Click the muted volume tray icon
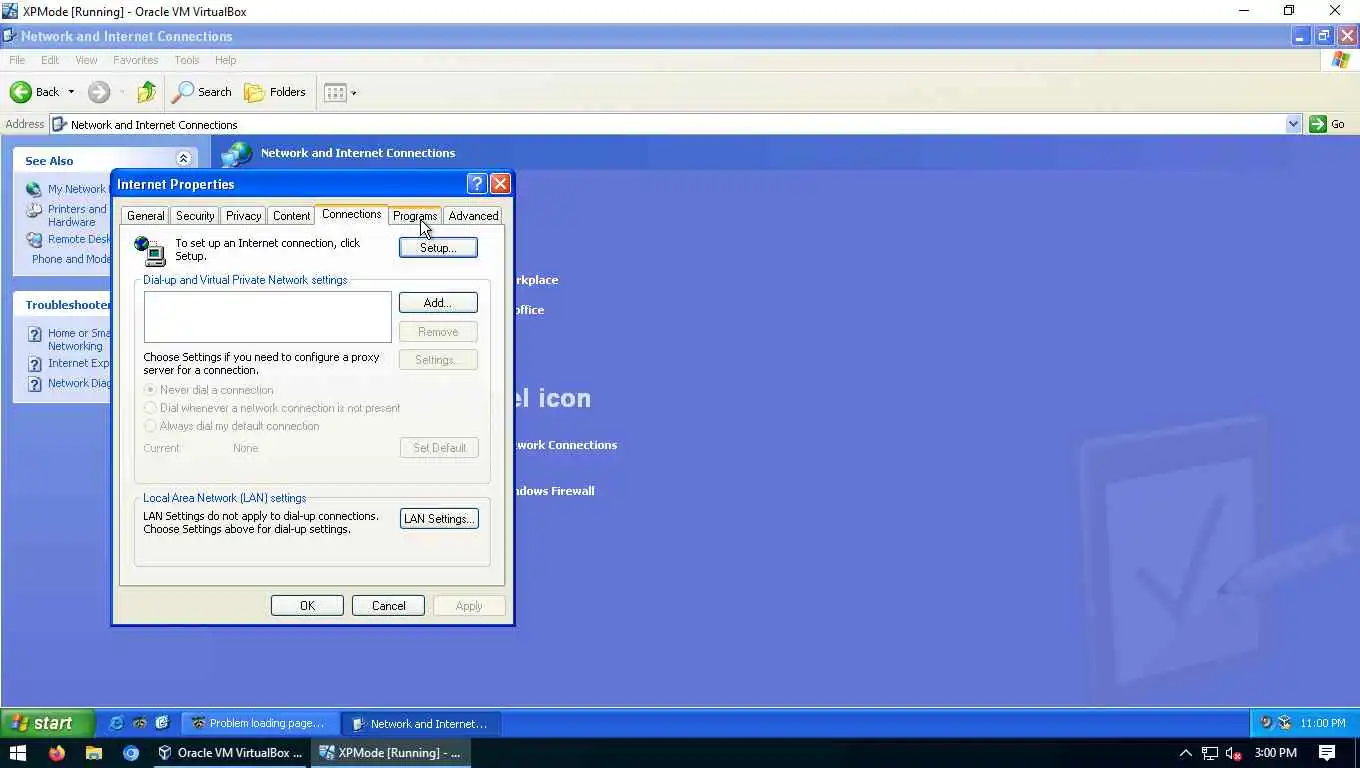Screen dimensions: 1360x768 tap(1234, 753)
